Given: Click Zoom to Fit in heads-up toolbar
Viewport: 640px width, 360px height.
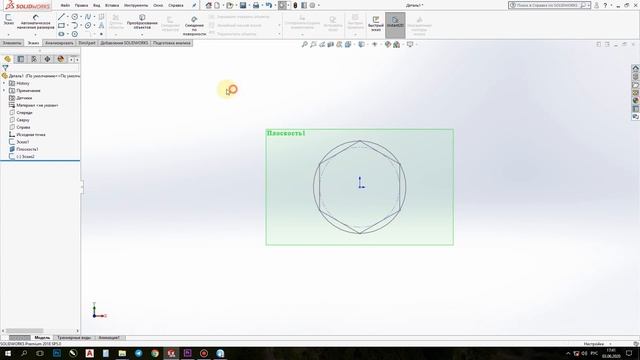Looking at the screenshot, I should click(304, 44).
